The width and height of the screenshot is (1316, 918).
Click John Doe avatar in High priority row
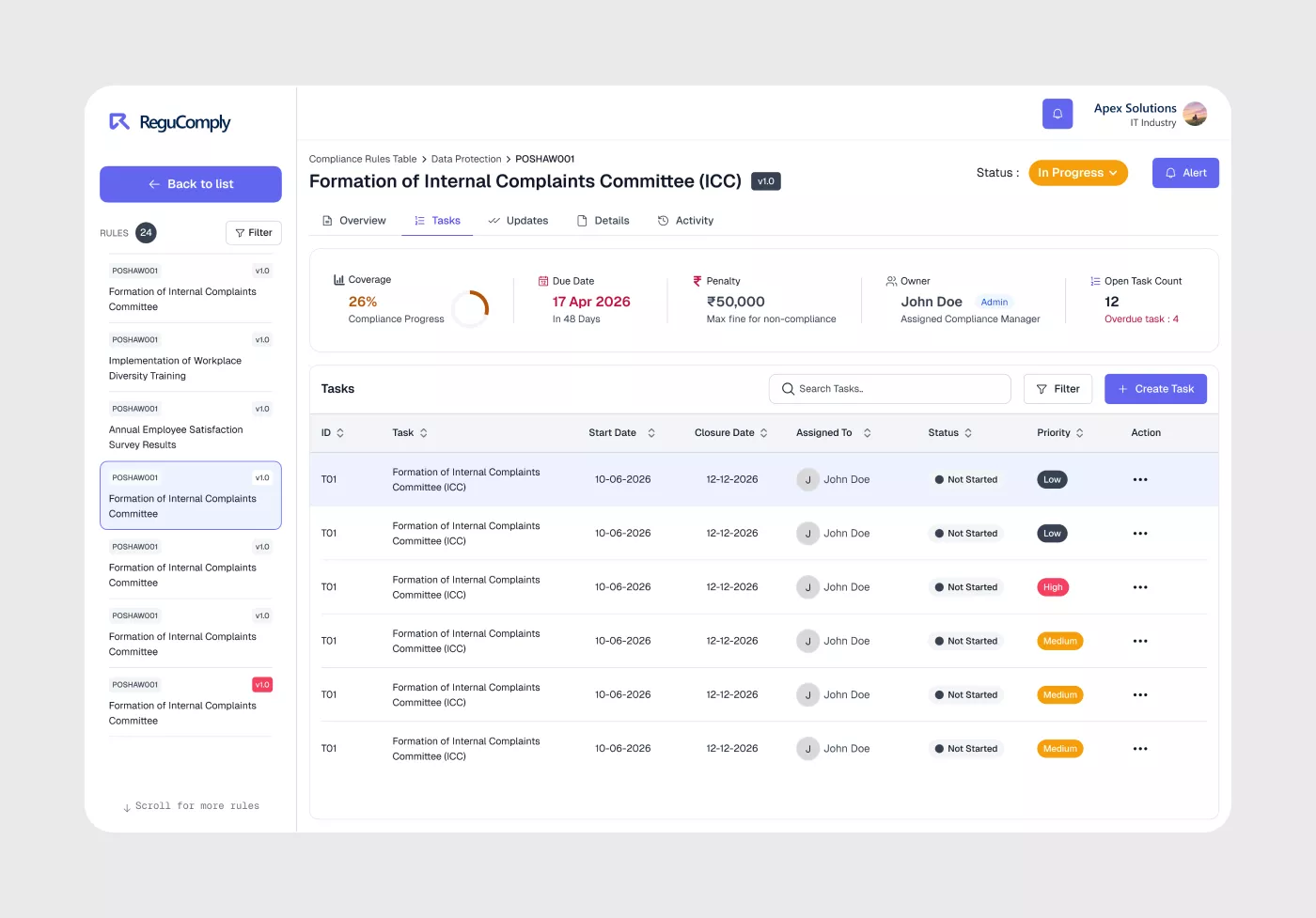point(807,587)
